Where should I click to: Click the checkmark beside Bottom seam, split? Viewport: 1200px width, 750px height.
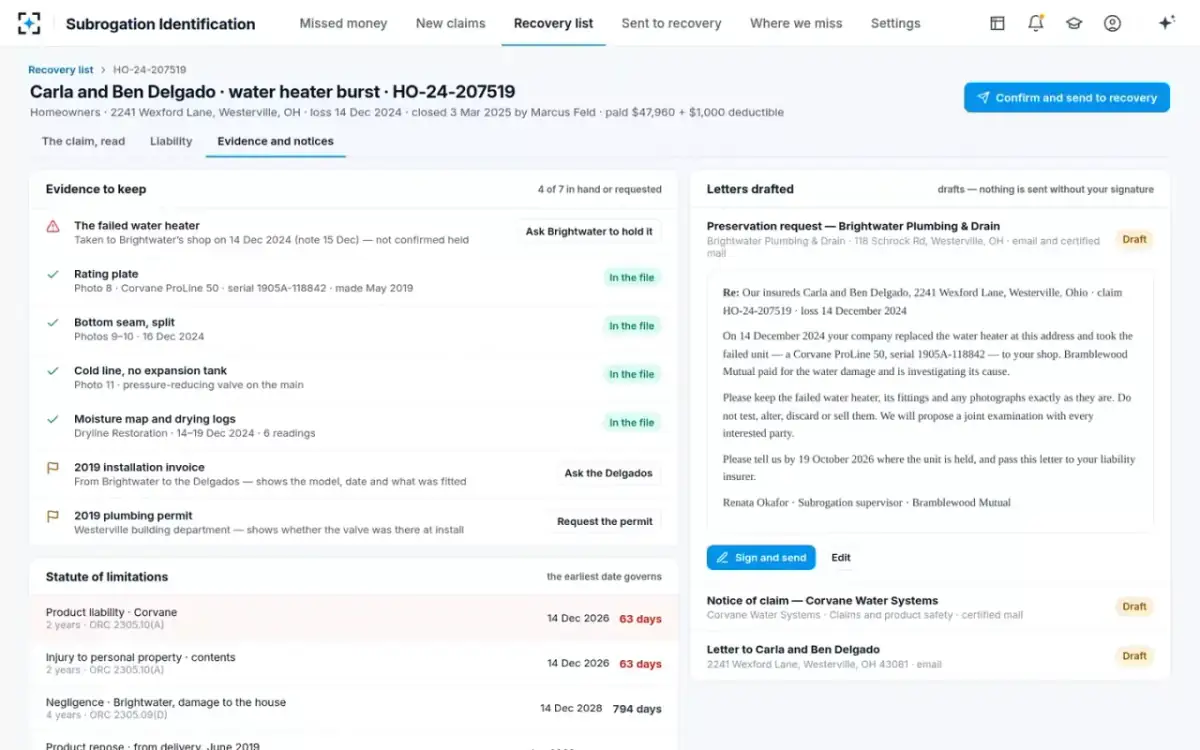point(53,323)
